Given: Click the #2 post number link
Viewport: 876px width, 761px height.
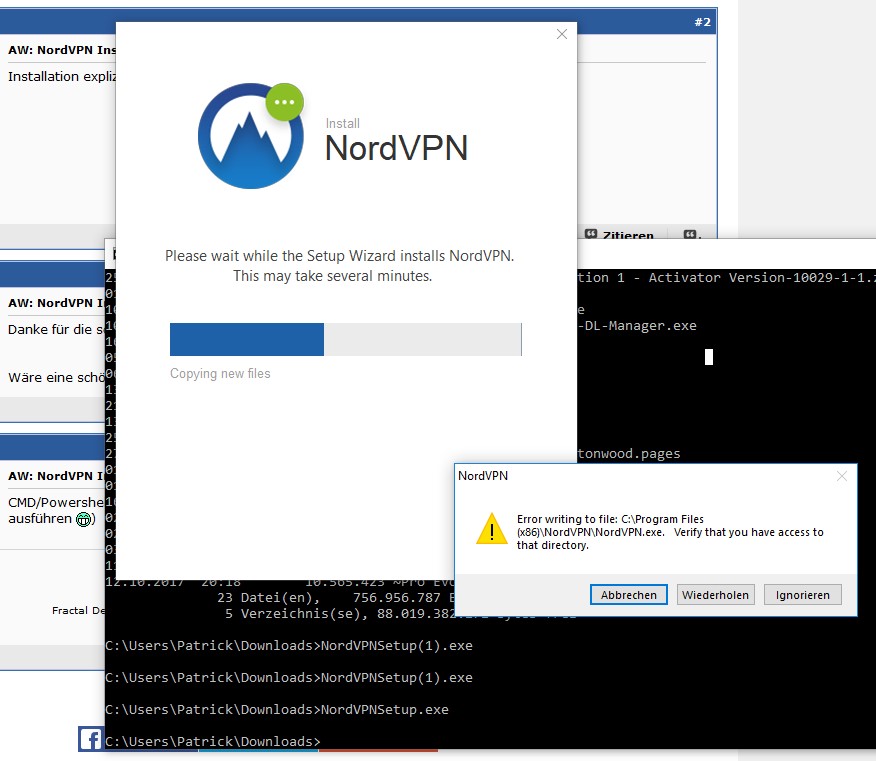Looking at the screenshot, I should (x=702, y=22).
